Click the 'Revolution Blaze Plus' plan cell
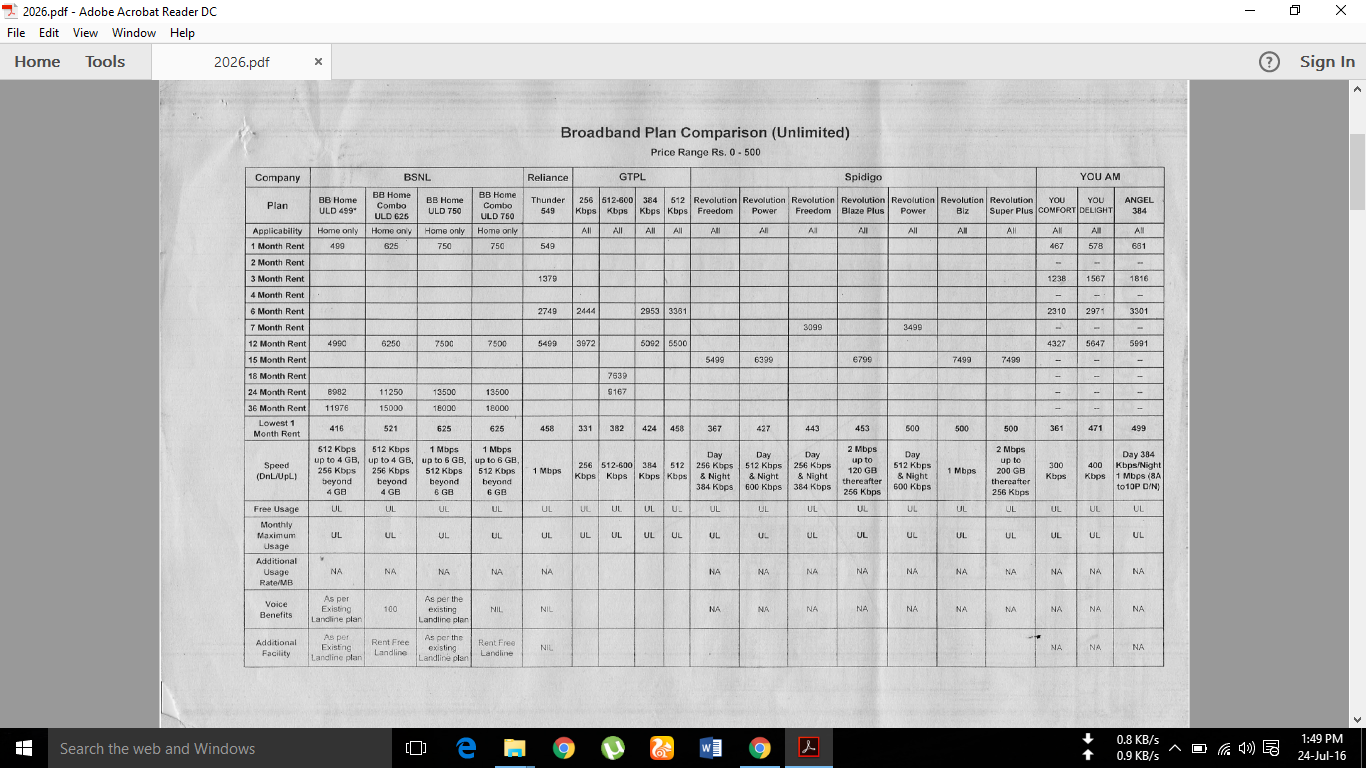This screenshot has width=1366, height=768. click(863, 205)
